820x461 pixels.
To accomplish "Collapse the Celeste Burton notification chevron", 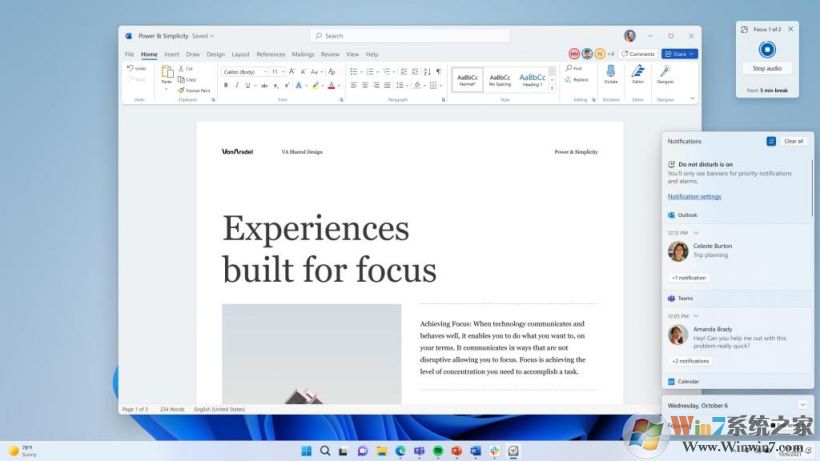I will coord(696,232).
